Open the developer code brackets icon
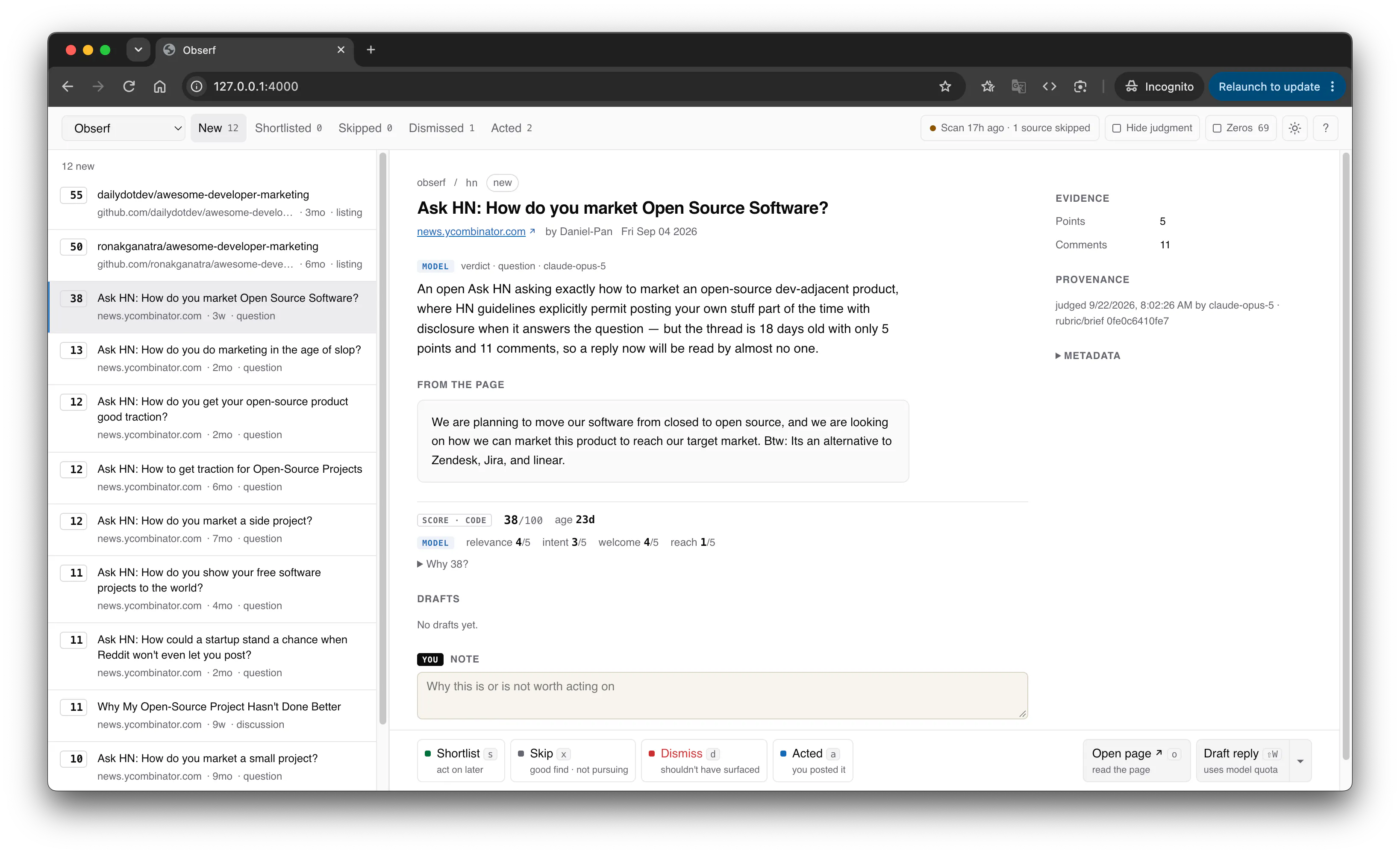The image size is (1400, 854). coord(1049,86)
